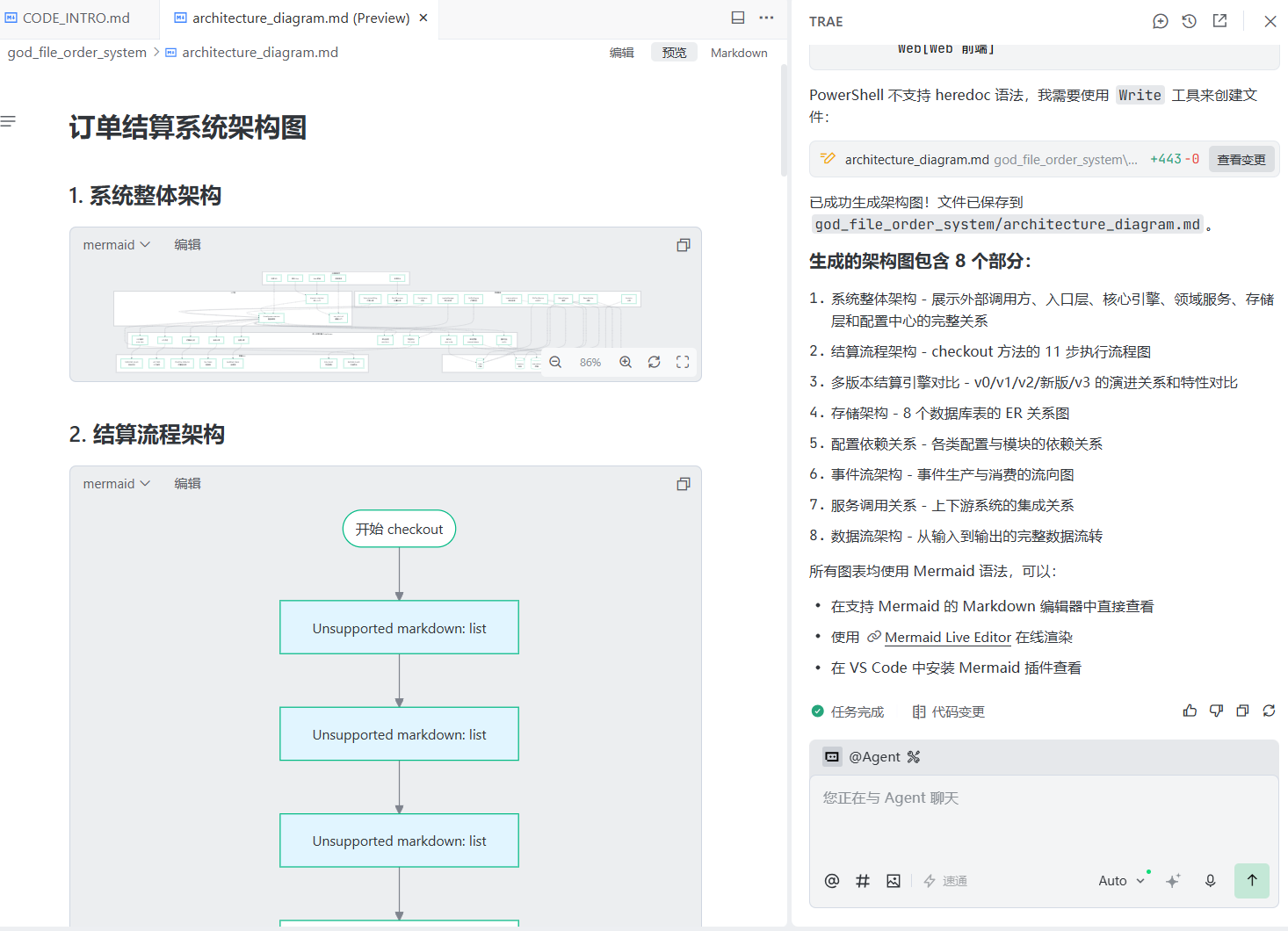Open new chat in TRAE panel

pyautogui.click(x=1161, y=21)
